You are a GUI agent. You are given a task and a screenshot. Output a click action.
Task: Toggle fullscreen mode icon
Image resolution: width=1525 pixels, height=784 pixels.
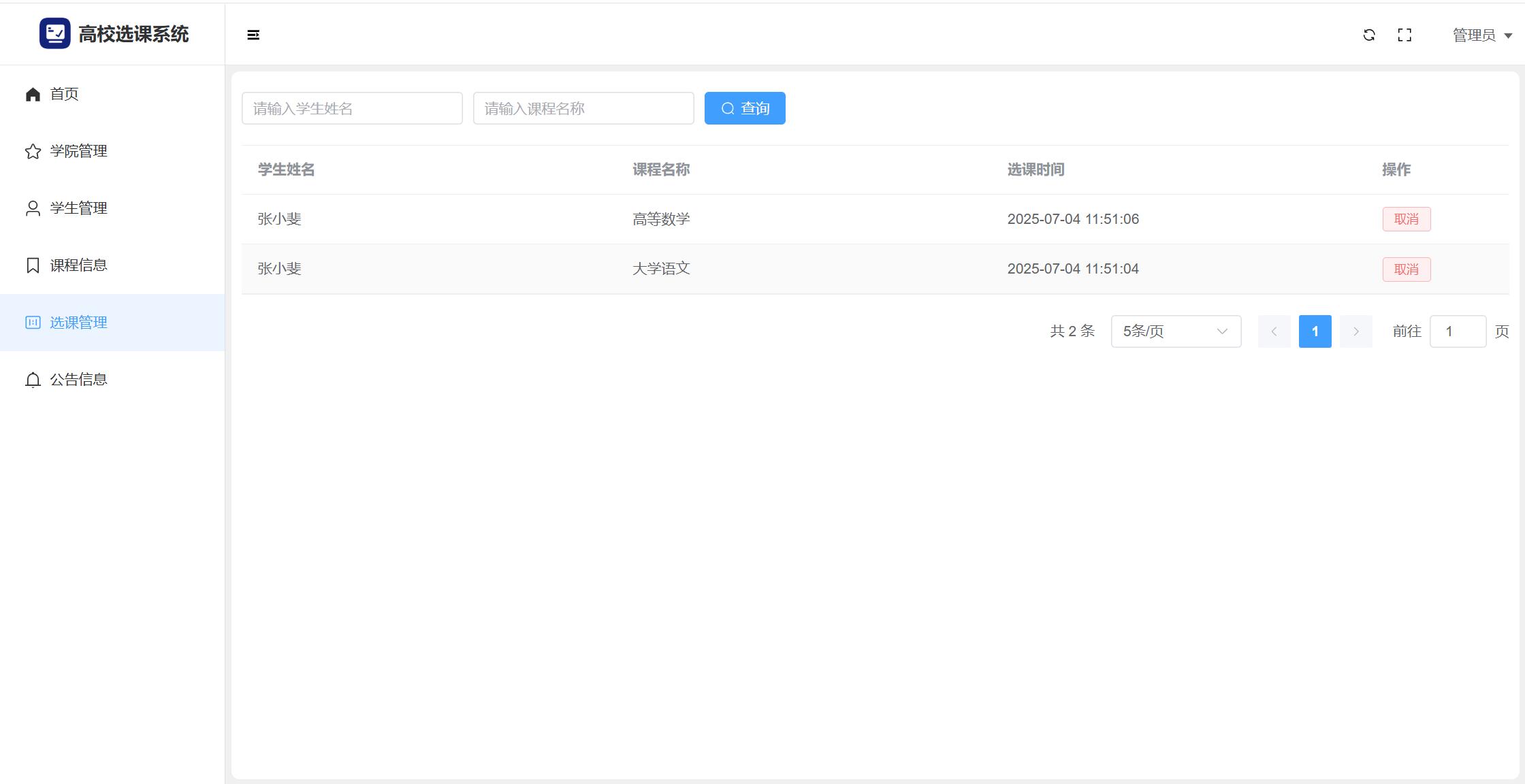tap(1404, 35)
